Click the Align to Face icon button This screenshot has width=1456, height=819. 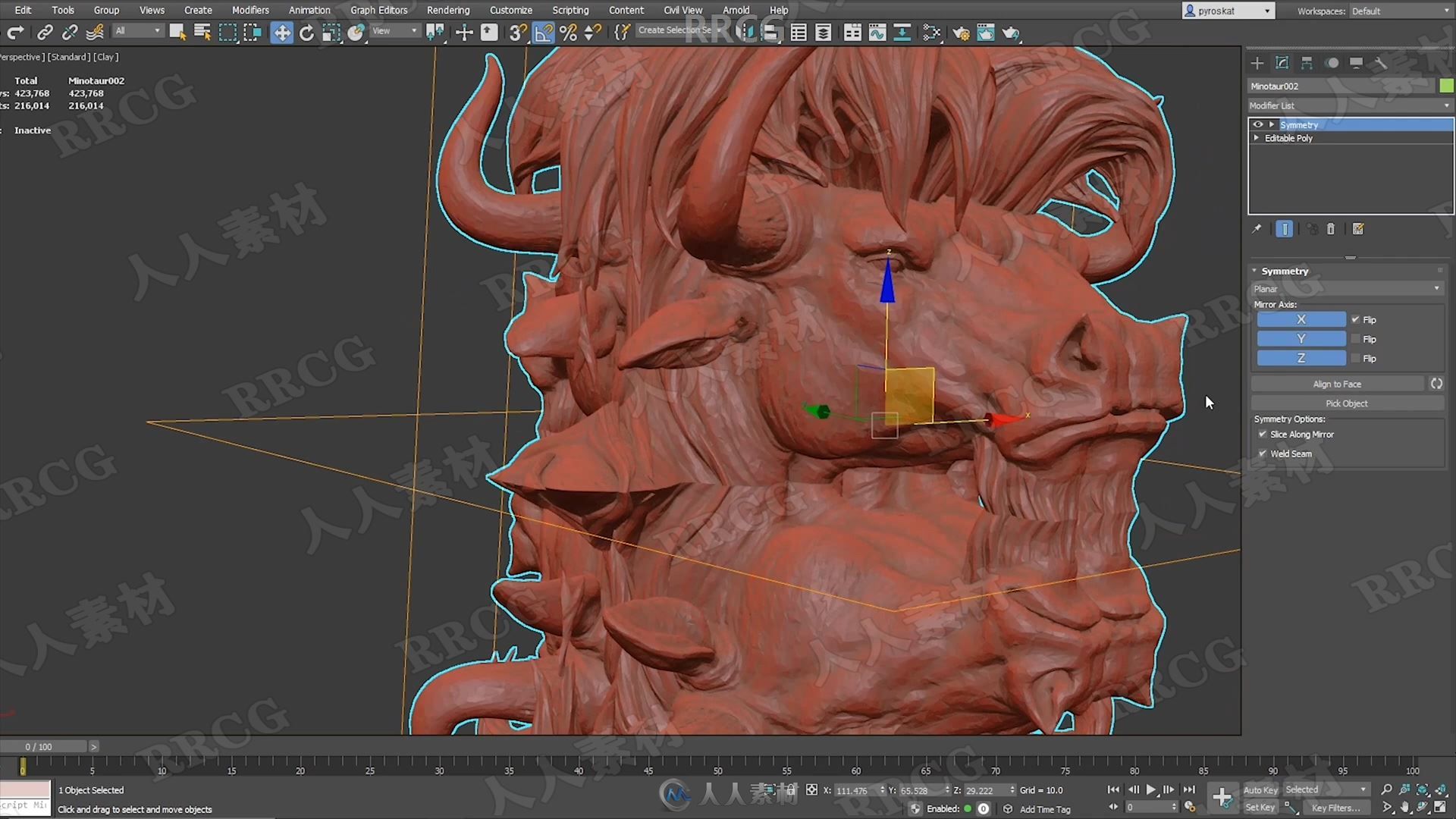click(x=1438, y=384)
